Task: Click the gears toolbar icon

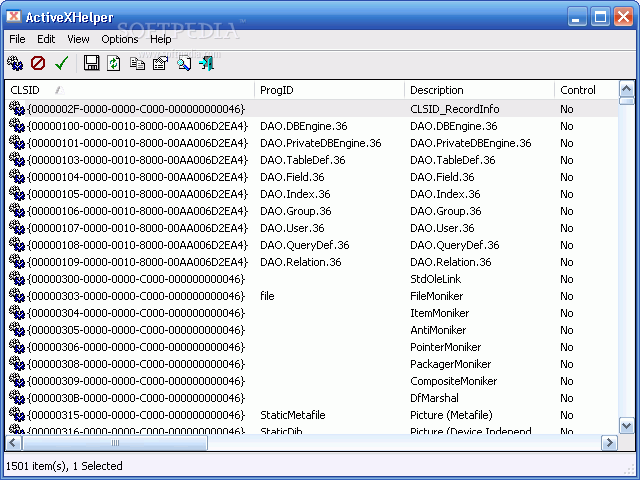Action: [x=15, y=63]
